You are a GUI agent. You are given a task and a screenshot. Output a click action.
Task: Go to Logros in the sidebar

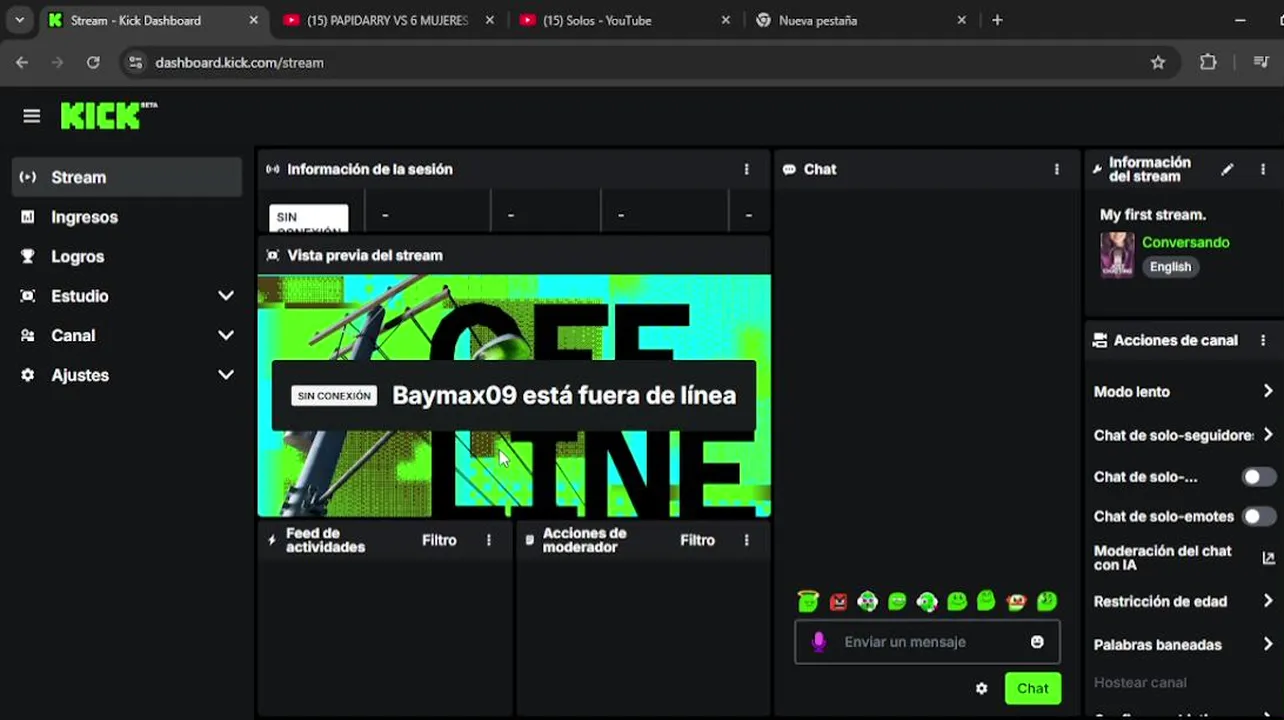(127, 257)
